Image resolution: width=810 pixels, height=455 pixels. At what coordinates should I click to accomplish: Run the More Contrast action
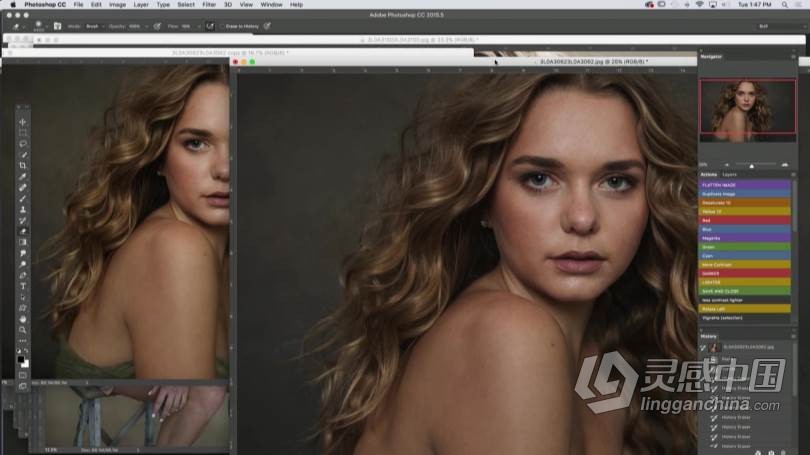click(745, 264)
